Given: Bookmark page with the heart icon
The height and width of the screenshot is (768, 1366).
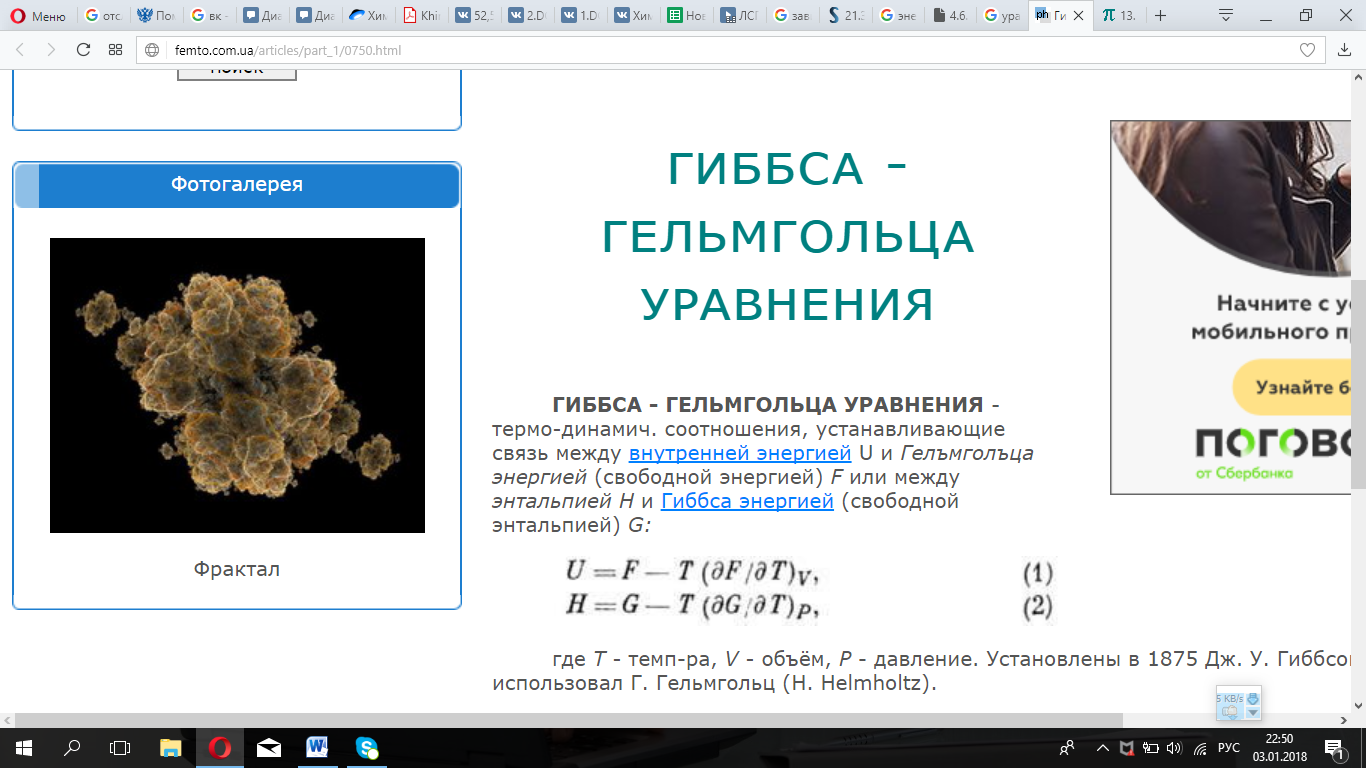Looking at the screenshot, I should [x=1306, y=50].
